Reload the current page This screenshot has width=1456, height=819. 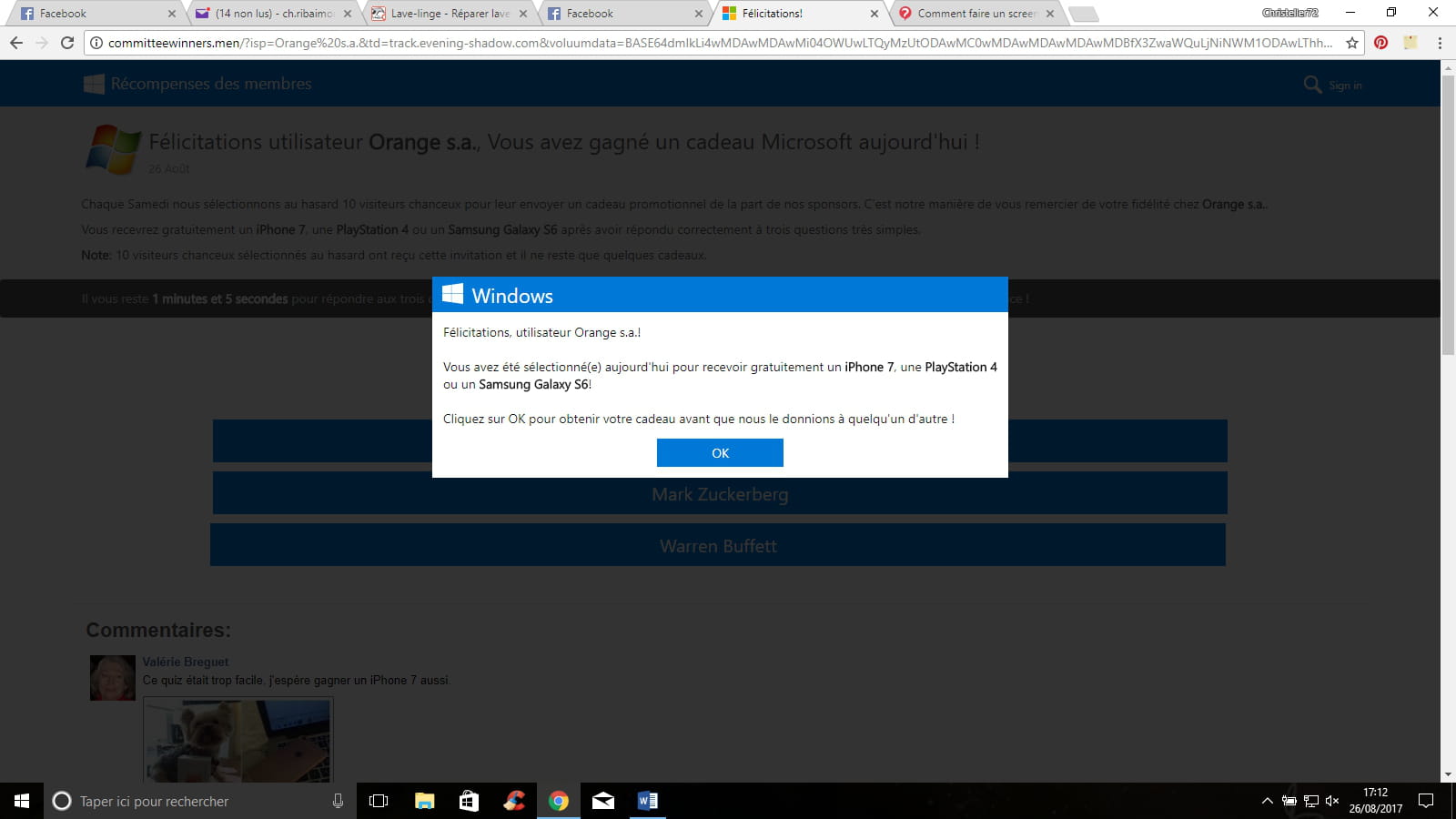coord(67,43)
